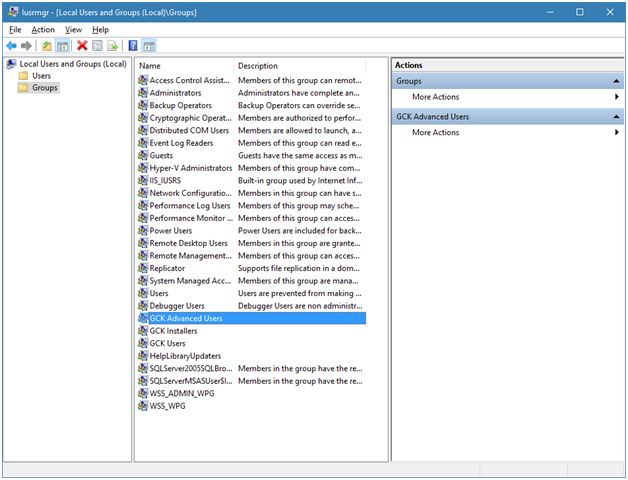Sort the list by the Name column header
Screen dimensions: 628x480
(x=182, y=66)
